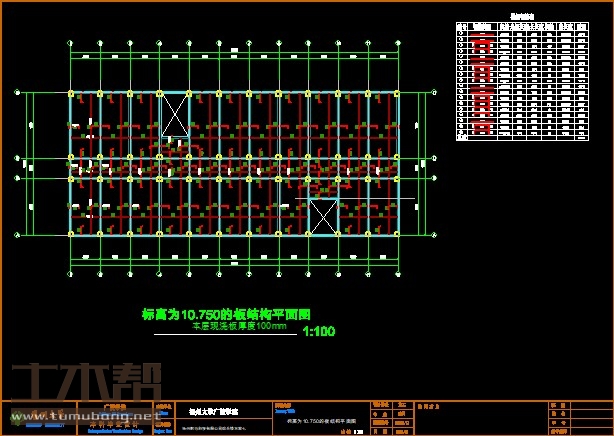Screen dimensions: 614x436
Task: Select the underline beneath the green drawing title
Action: (x=220, y=336)
